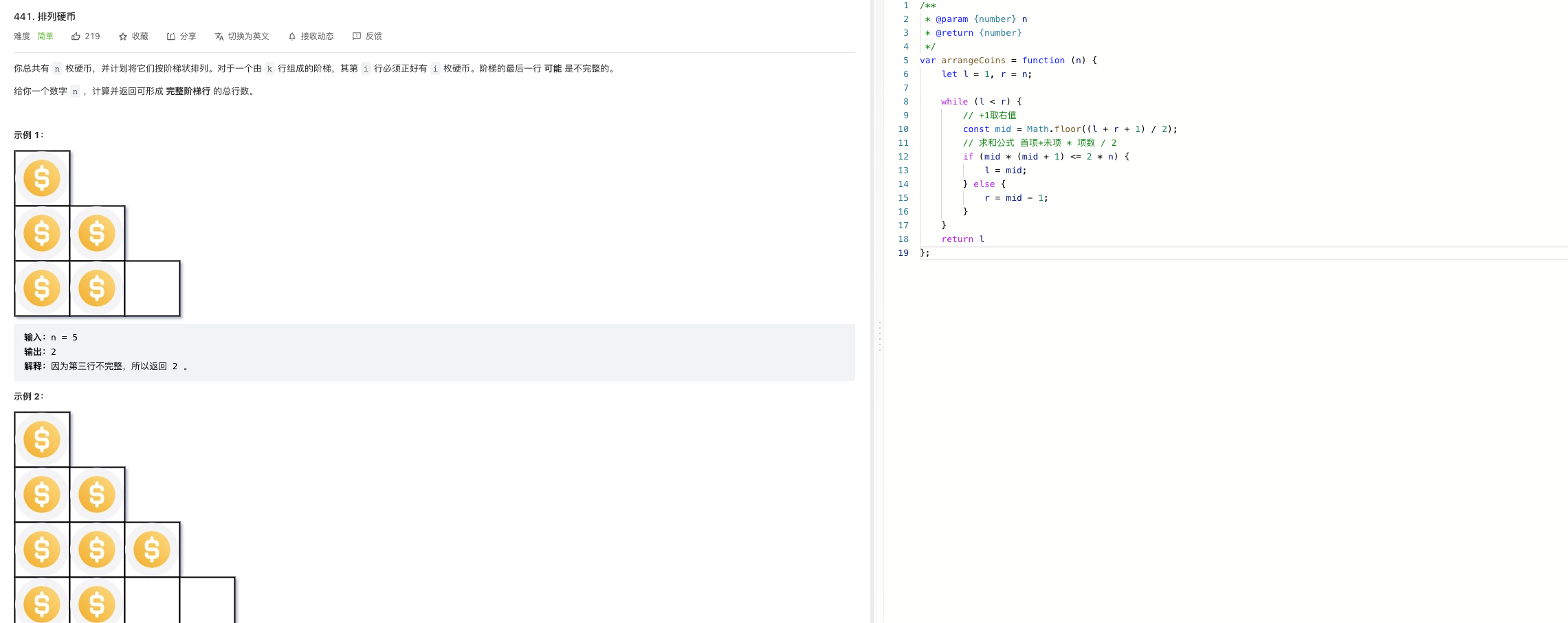Viewport: 1568px width, 623px height.
Task: Click the 示例 2 example diagram
Action: coord(124,517)
